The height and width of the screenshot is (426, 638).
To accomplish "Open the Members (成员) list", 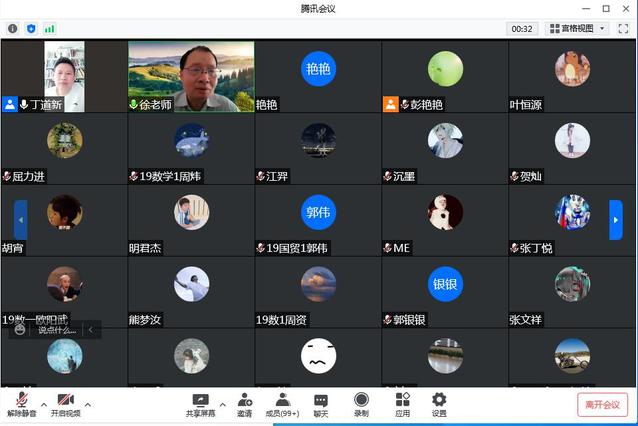I will coord(282,404).
